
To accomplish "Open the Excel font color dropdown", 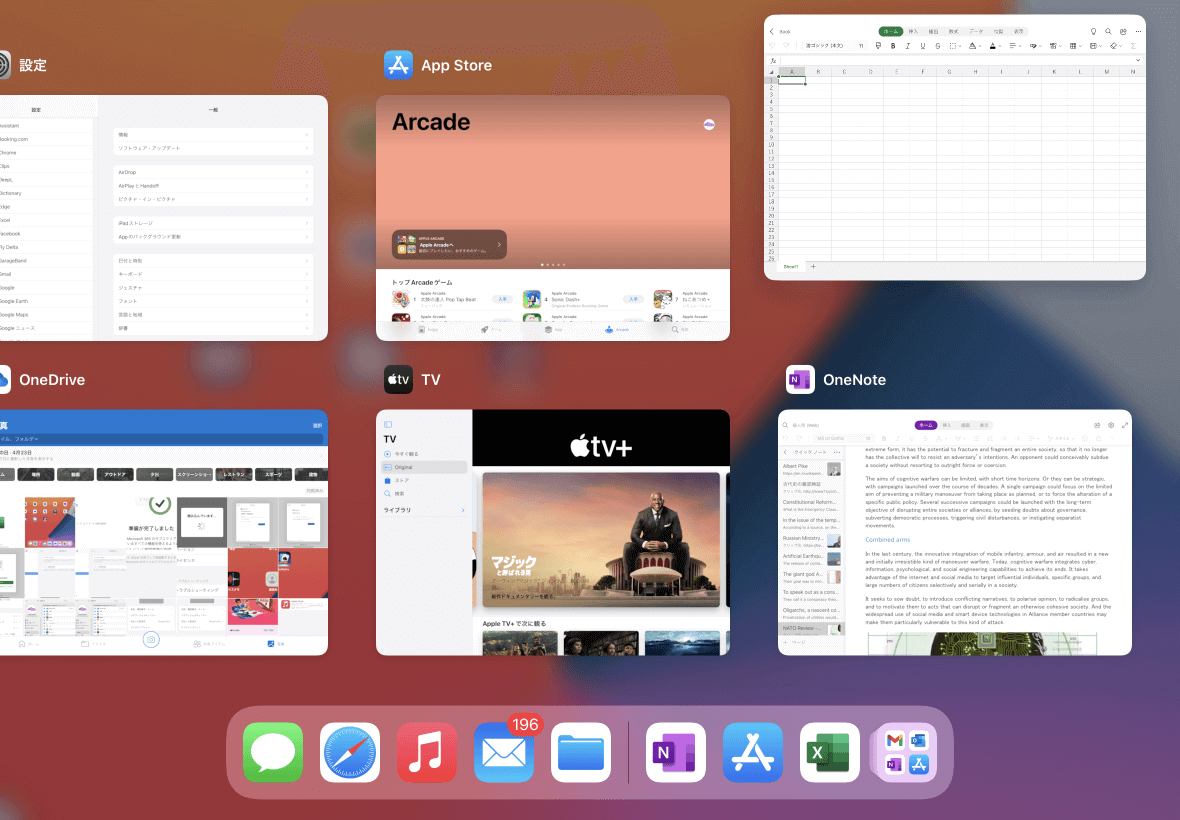I will point(996,46).
